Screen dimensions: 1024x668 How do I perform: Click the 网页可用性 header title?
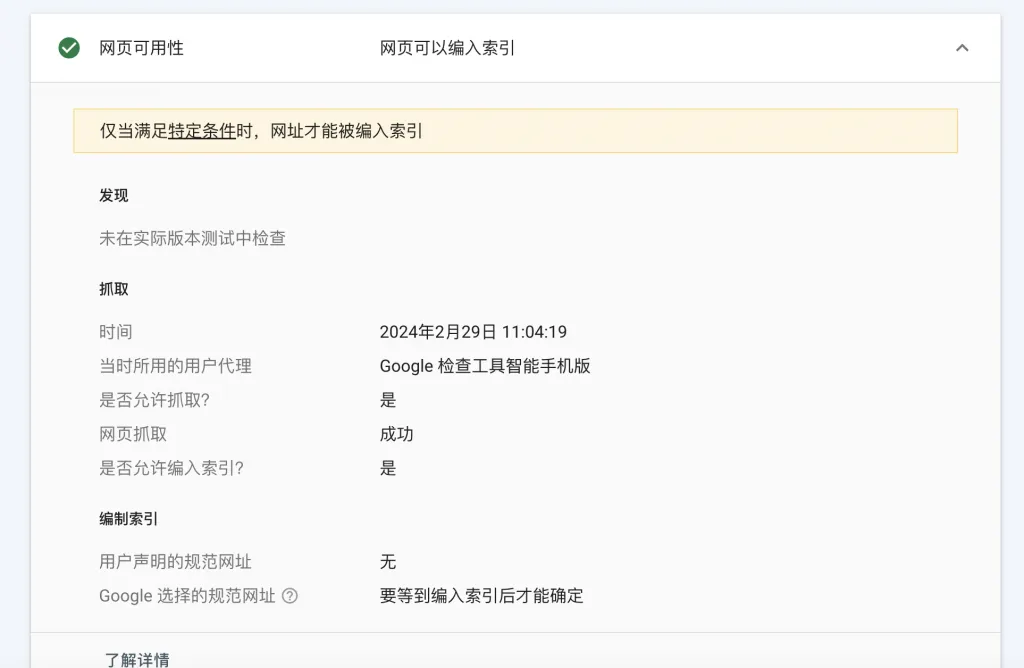[141, 48]
